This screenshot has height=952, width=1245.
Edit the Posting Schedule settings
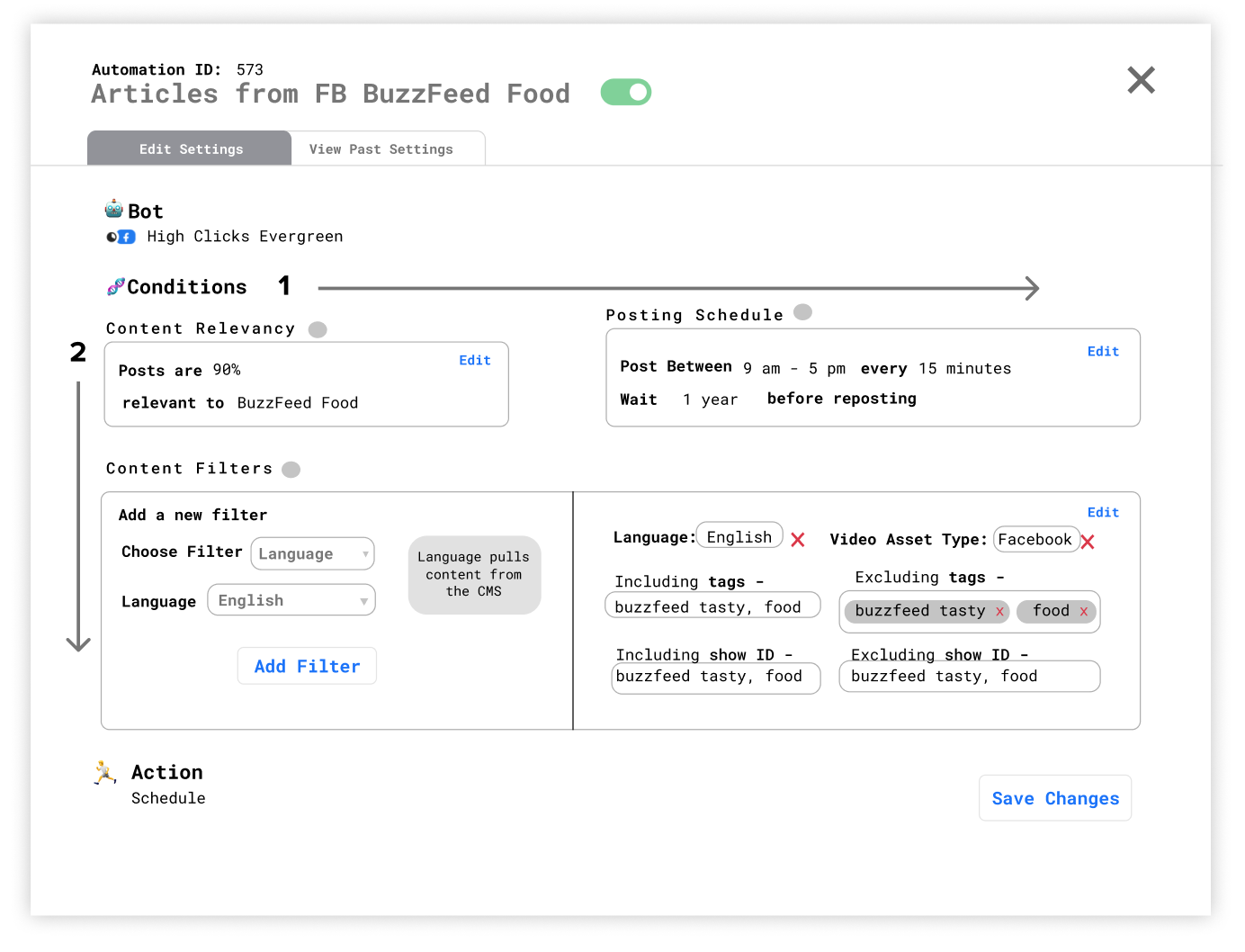click(x=1103, y=351)
